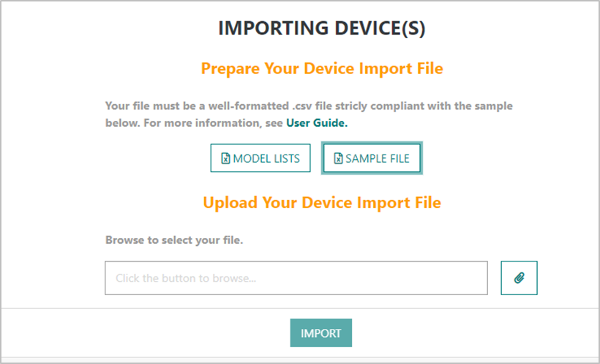Image resolution: width=600 pixels, height=364 pixels.
Task: Click the "MODEL LISTS" text label
Action: 266,158
